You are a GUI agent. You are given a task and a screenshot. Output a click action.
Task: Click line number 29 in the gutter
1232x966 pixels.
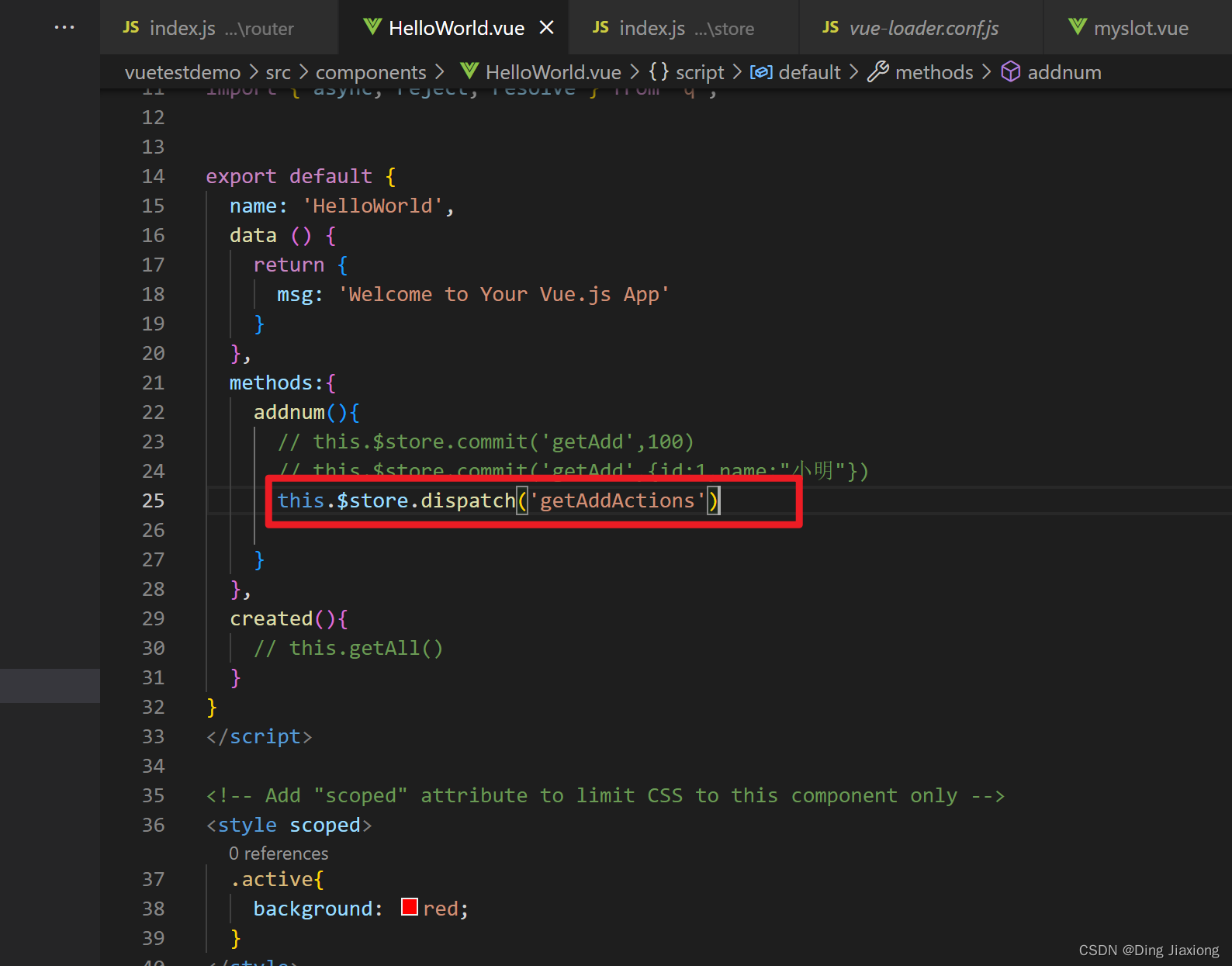(x=154, y=618)
